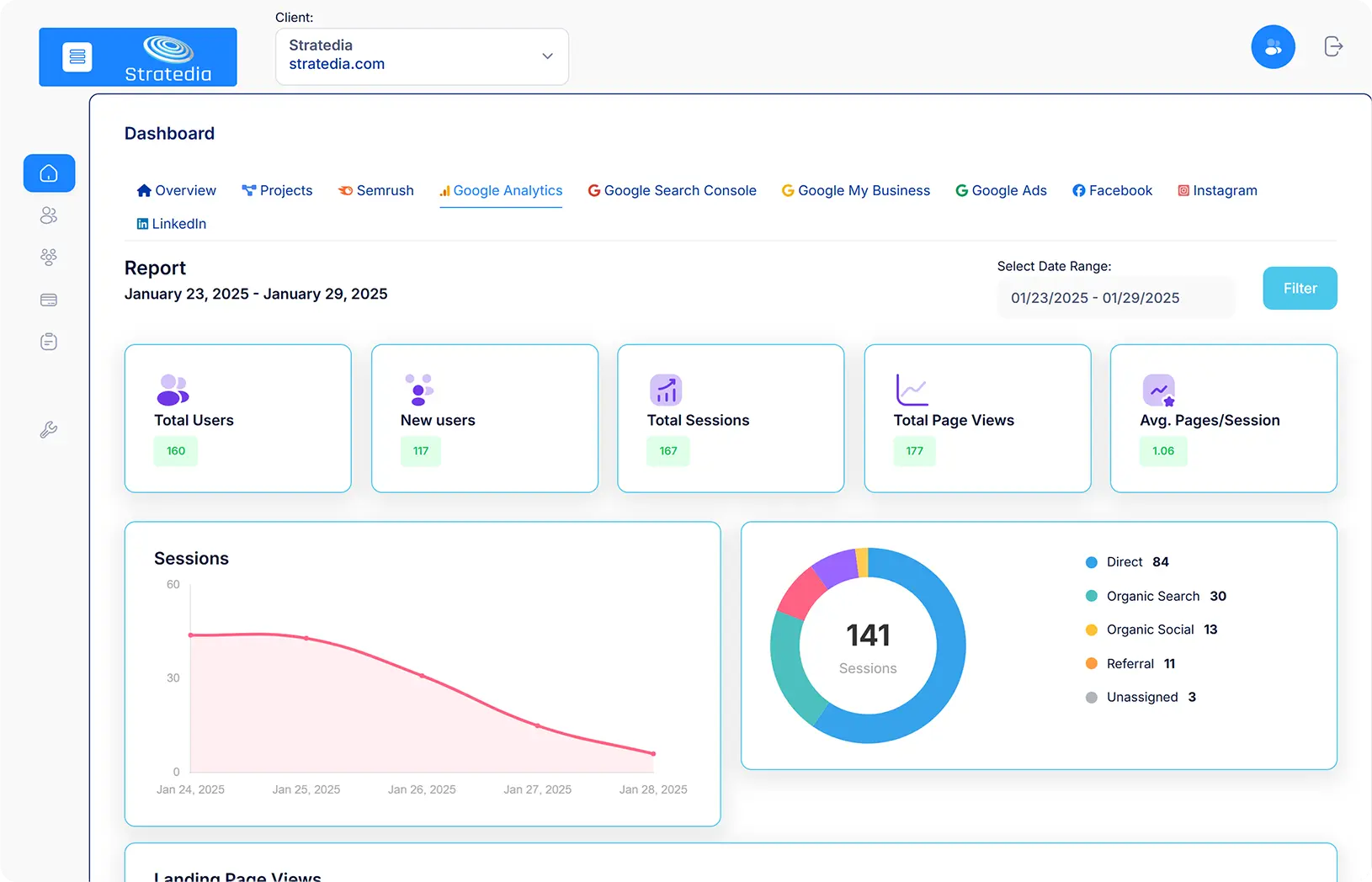This screenshot has height=882, width=1372.
Task: Click the Organic Social legend color dot
Action: click(x=1092, y=630)
